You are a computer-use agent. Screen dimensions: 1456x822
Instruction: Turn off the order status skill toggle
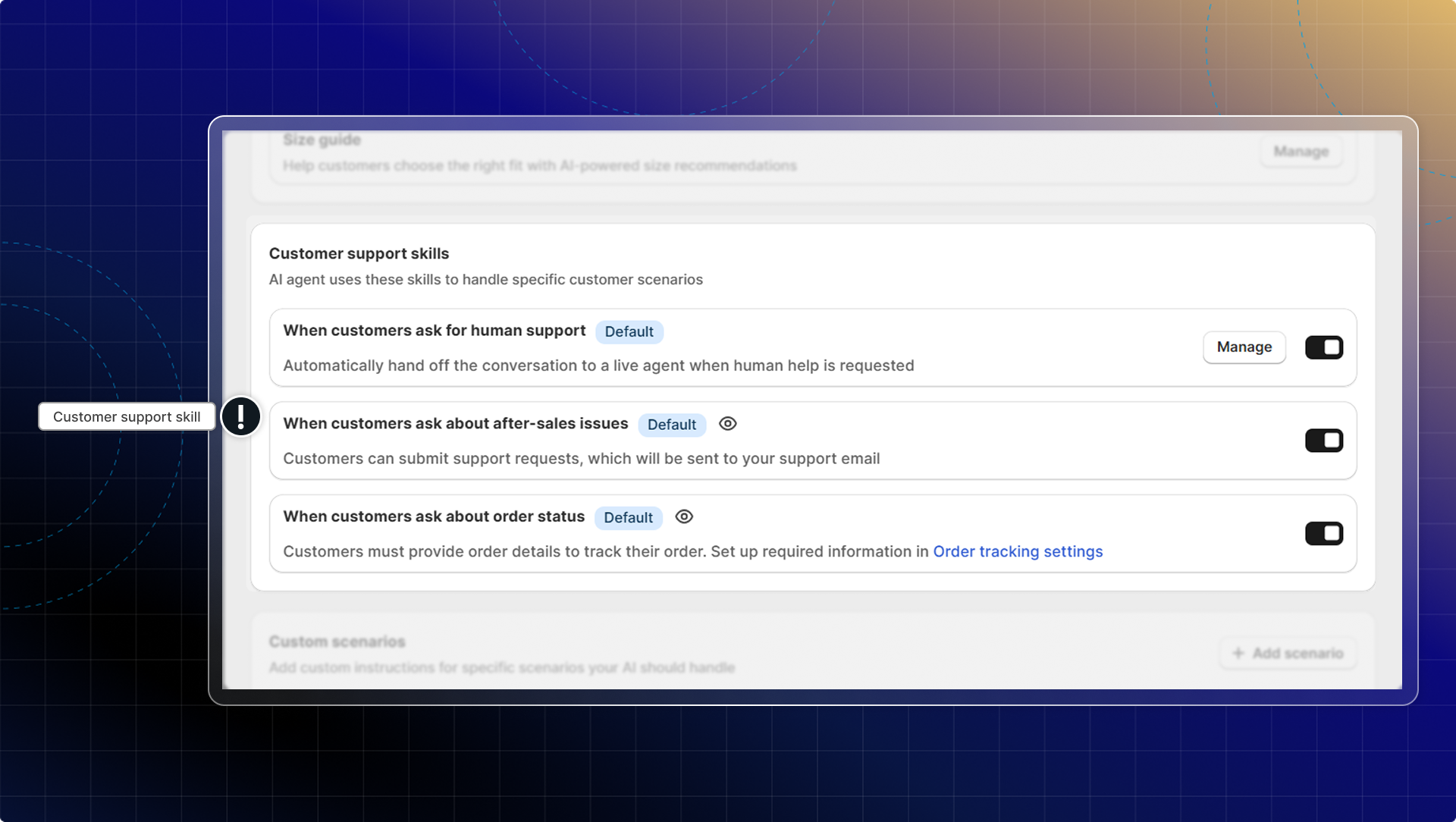click(x=1323, y=534)
